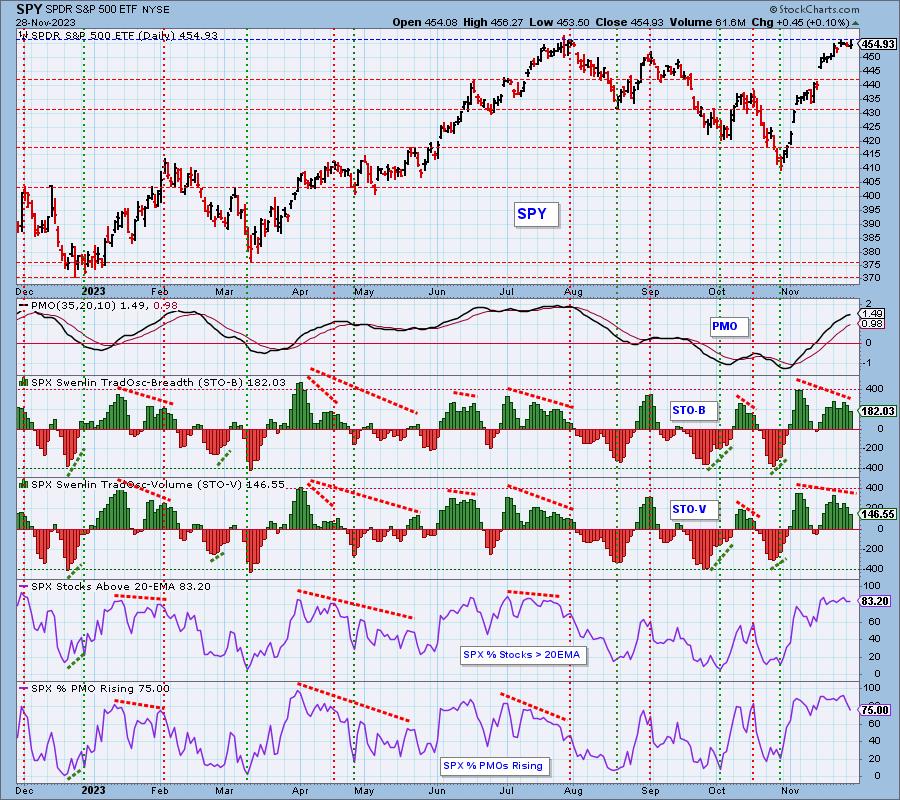
Task: Click the green up-triangle beside the Chg value
Action: (x=856, y=23)
